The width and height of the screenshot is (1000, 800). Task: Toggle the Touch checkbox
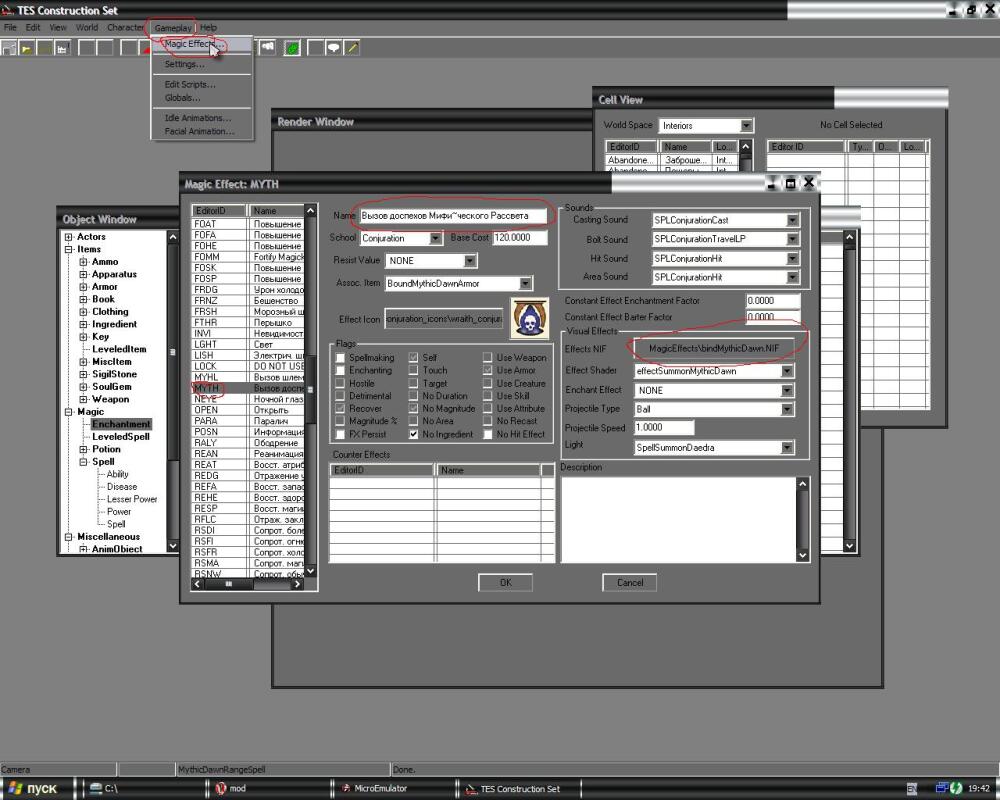tap(414, 370)
